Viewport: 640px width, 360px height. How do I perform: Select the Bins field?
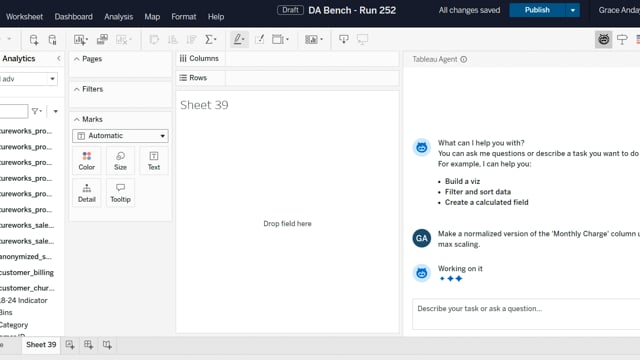6,313
